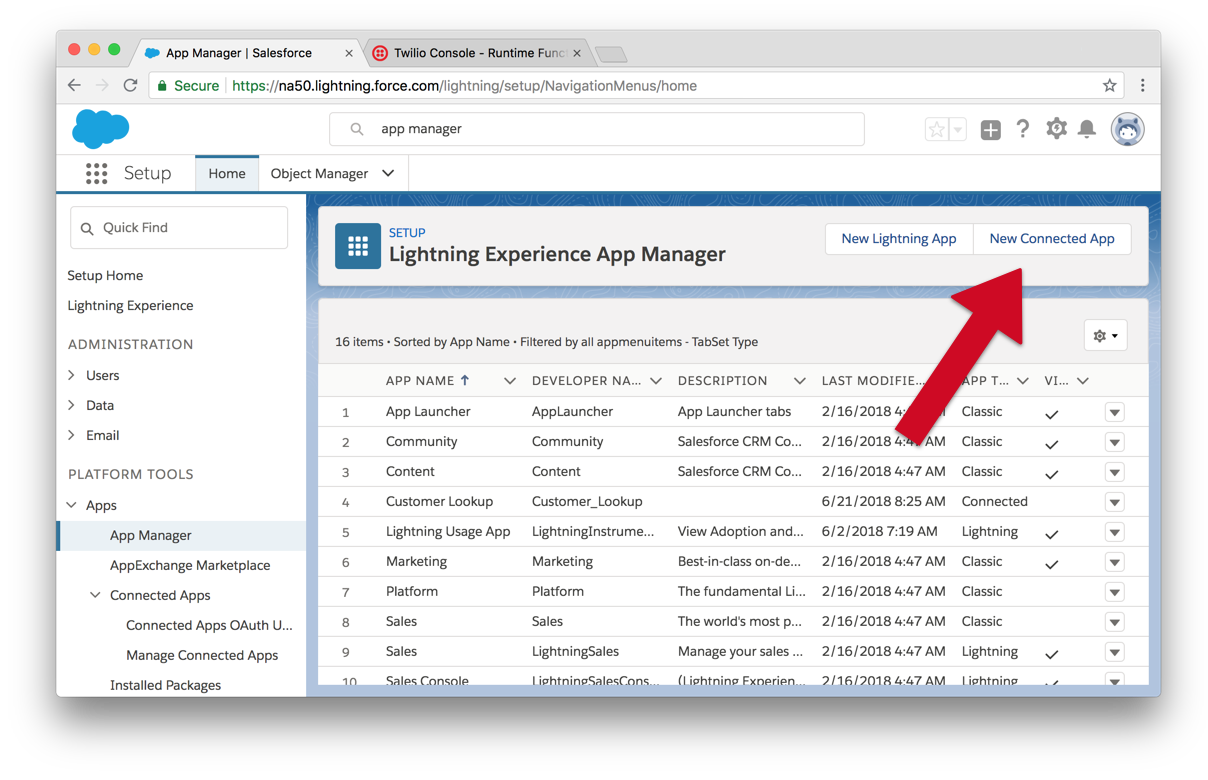Expand the Data tree node

[72, 405]
